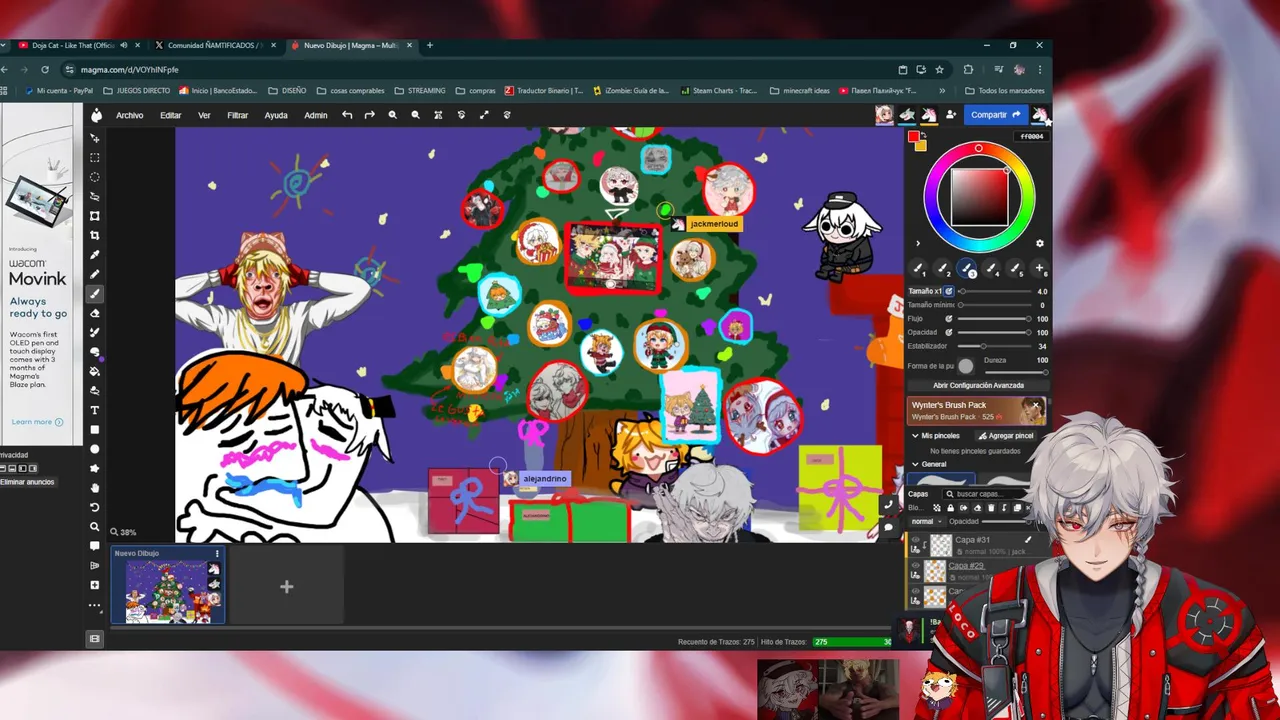Open the Admin menu
This screenshot has height=720, width=1280.
[x=316, y=115]
